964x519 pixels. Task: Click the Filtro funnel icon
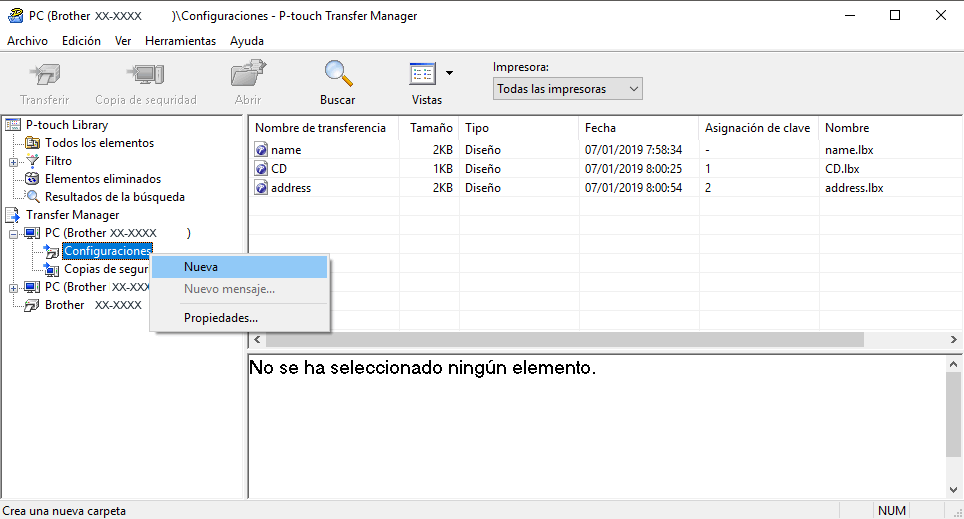point(32,160)
